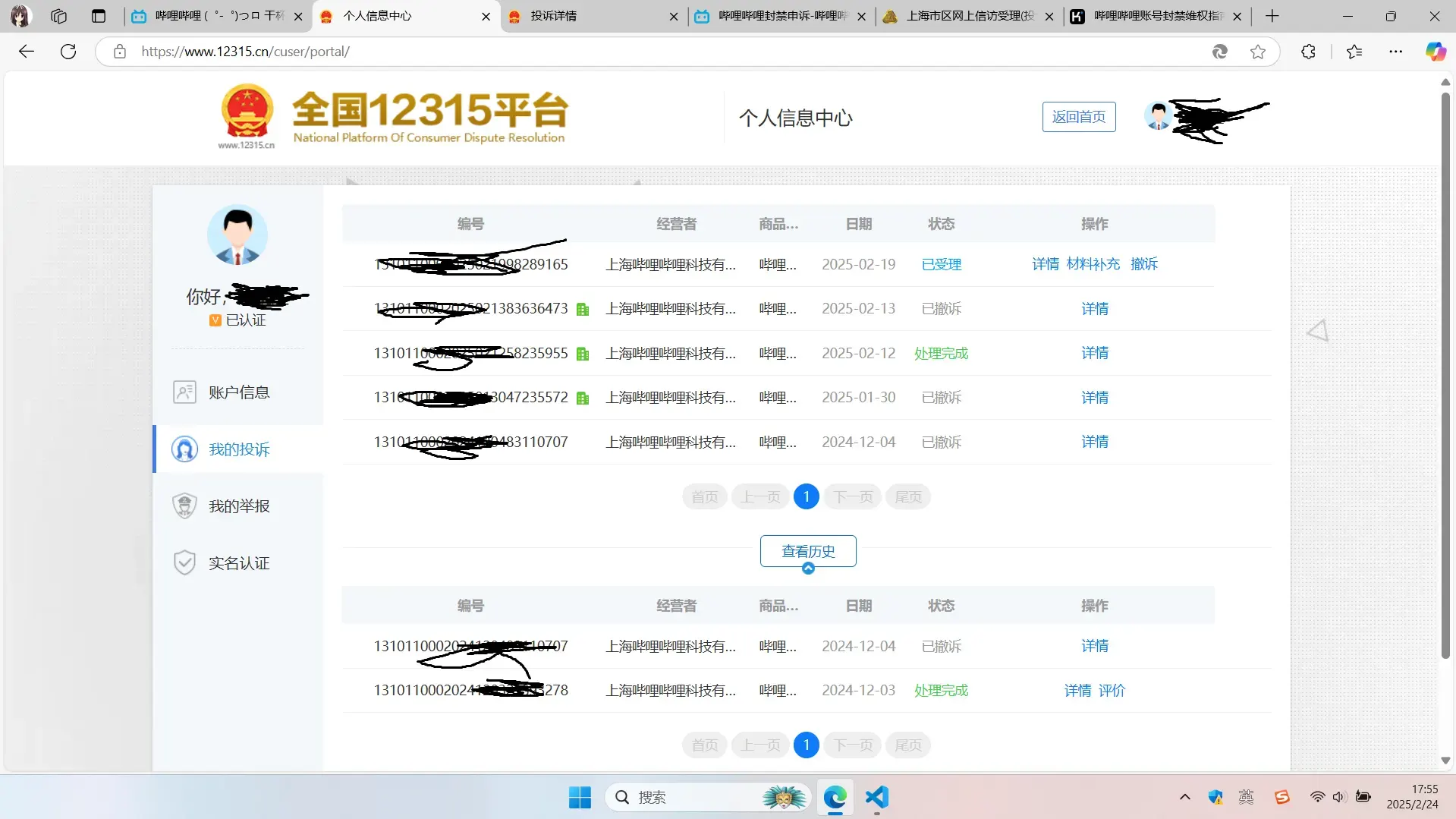Click 撤诉 link for the 2025-02-19 complaint
1456x819 pixels.
(1143, 264)
